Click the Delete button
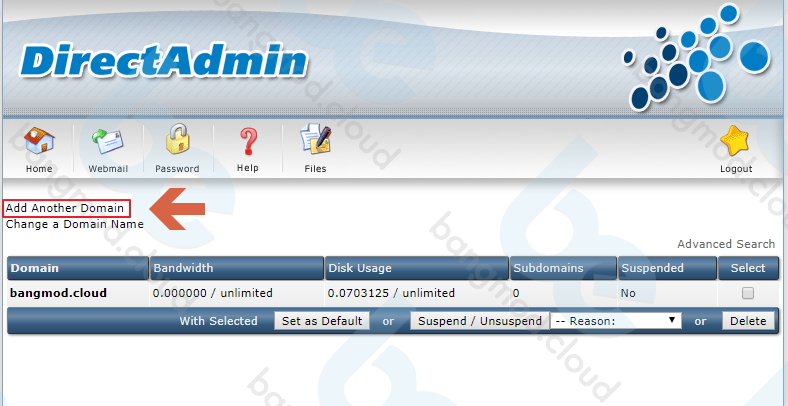788x406 pixels. 748,321
